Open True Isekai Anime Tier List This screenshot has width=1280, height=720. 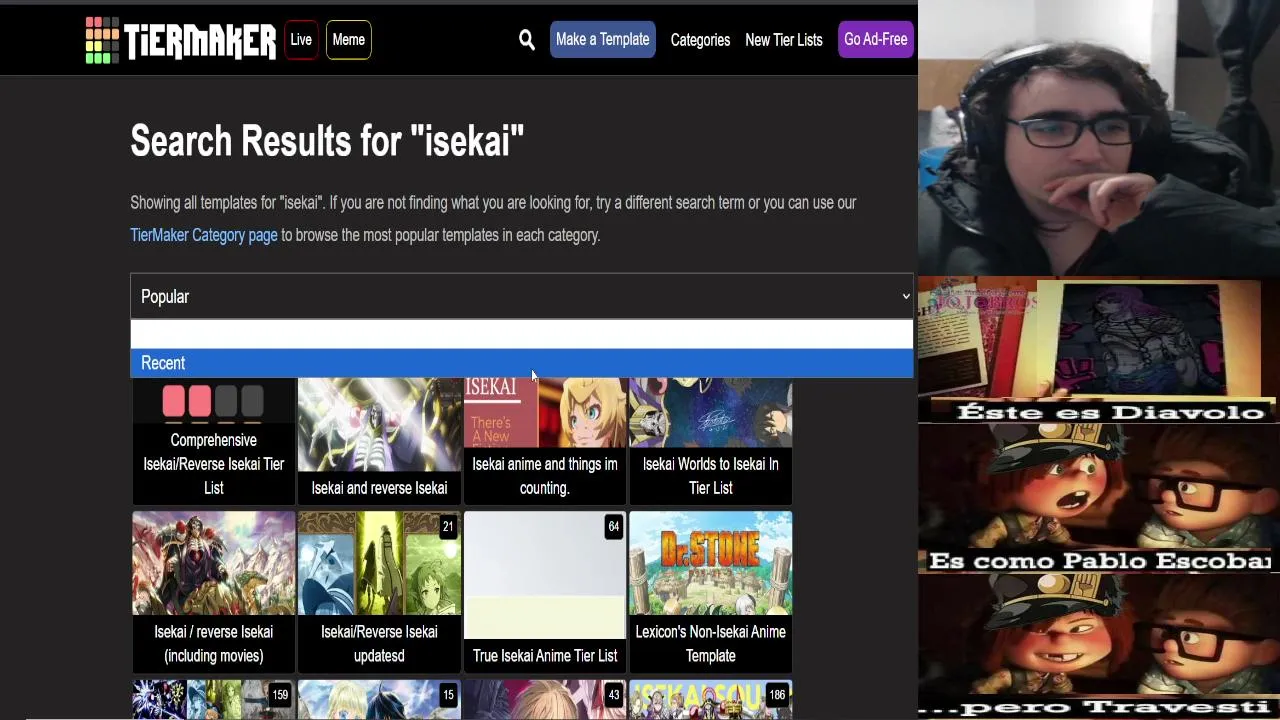pyautogui.click(x=545, y=591)
